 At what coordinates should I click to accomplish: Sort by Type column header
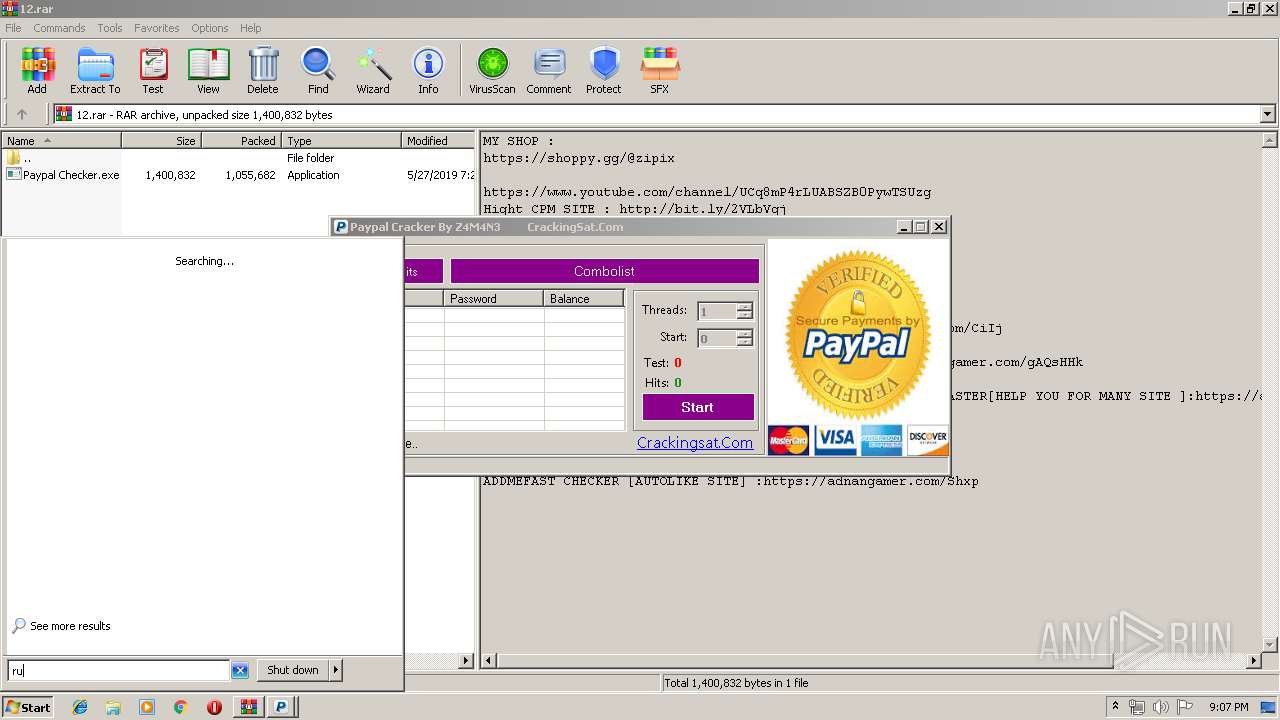pyautogui.click(x=341, y=141)
